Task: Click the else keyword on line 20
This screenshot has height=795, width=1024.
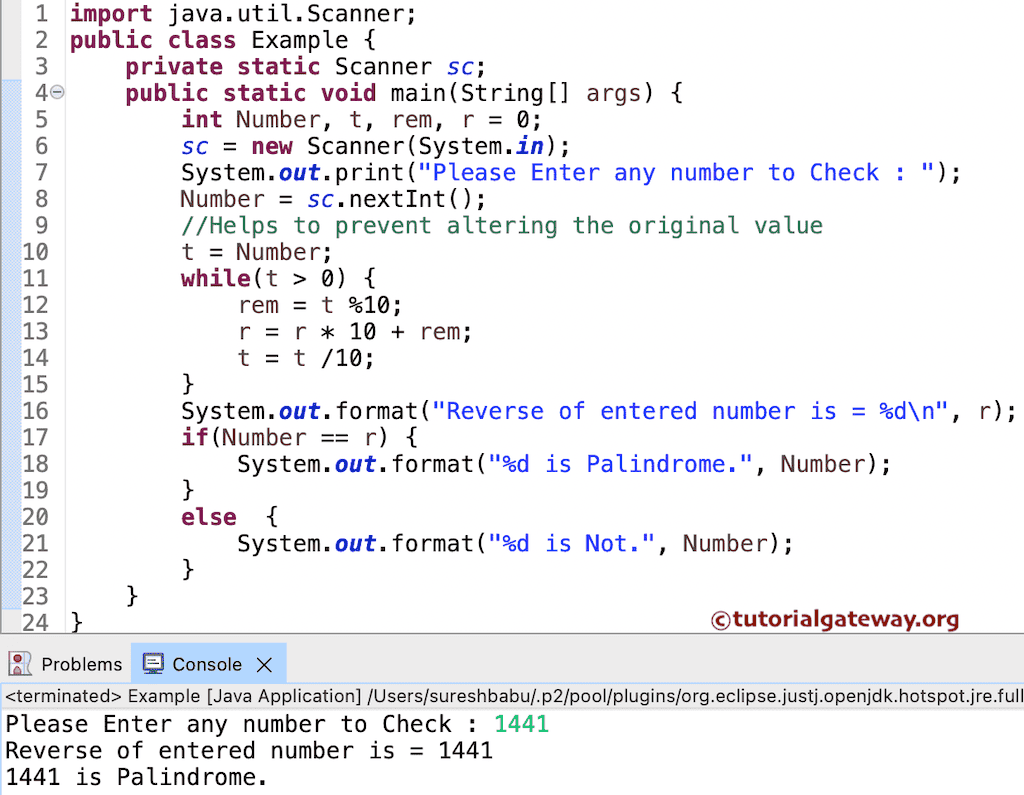Action: (x=209, y=516)
